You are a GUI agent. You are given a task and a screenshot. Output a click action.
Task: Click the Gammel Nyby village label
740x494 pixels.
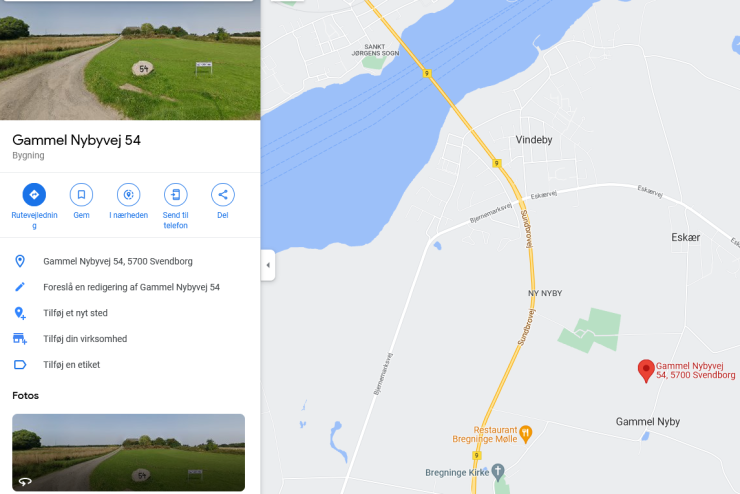coord(648,422)
